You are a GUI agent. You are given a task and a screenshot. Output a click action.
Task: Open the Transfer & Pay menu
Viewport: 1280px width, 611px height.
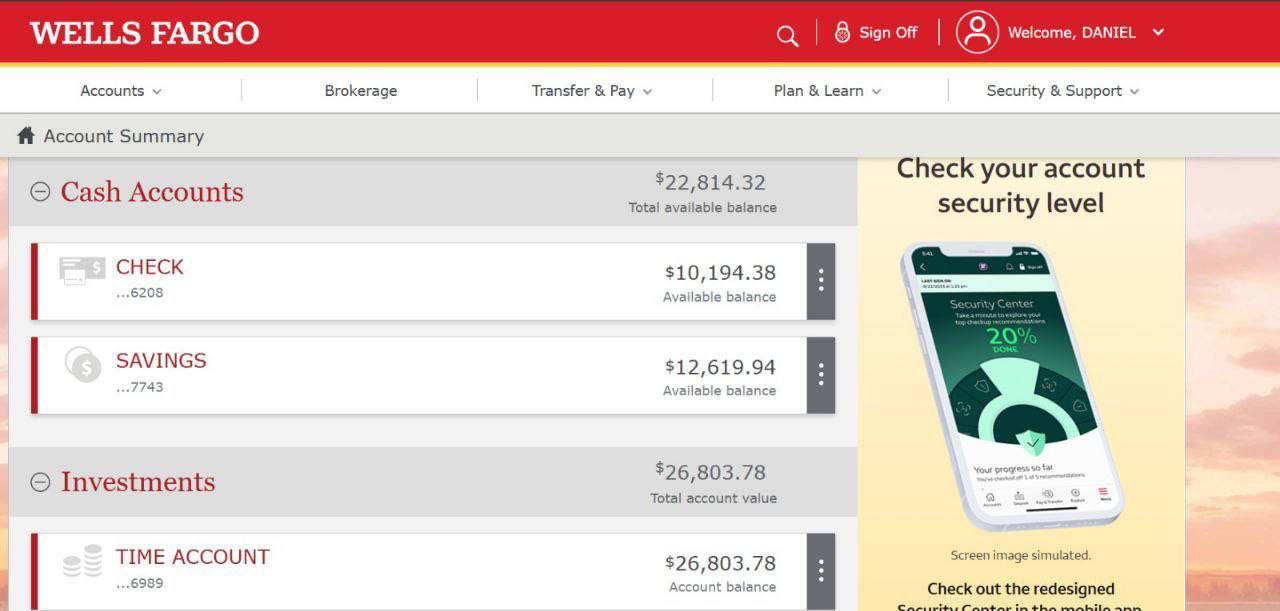click(x=592, y=91)
